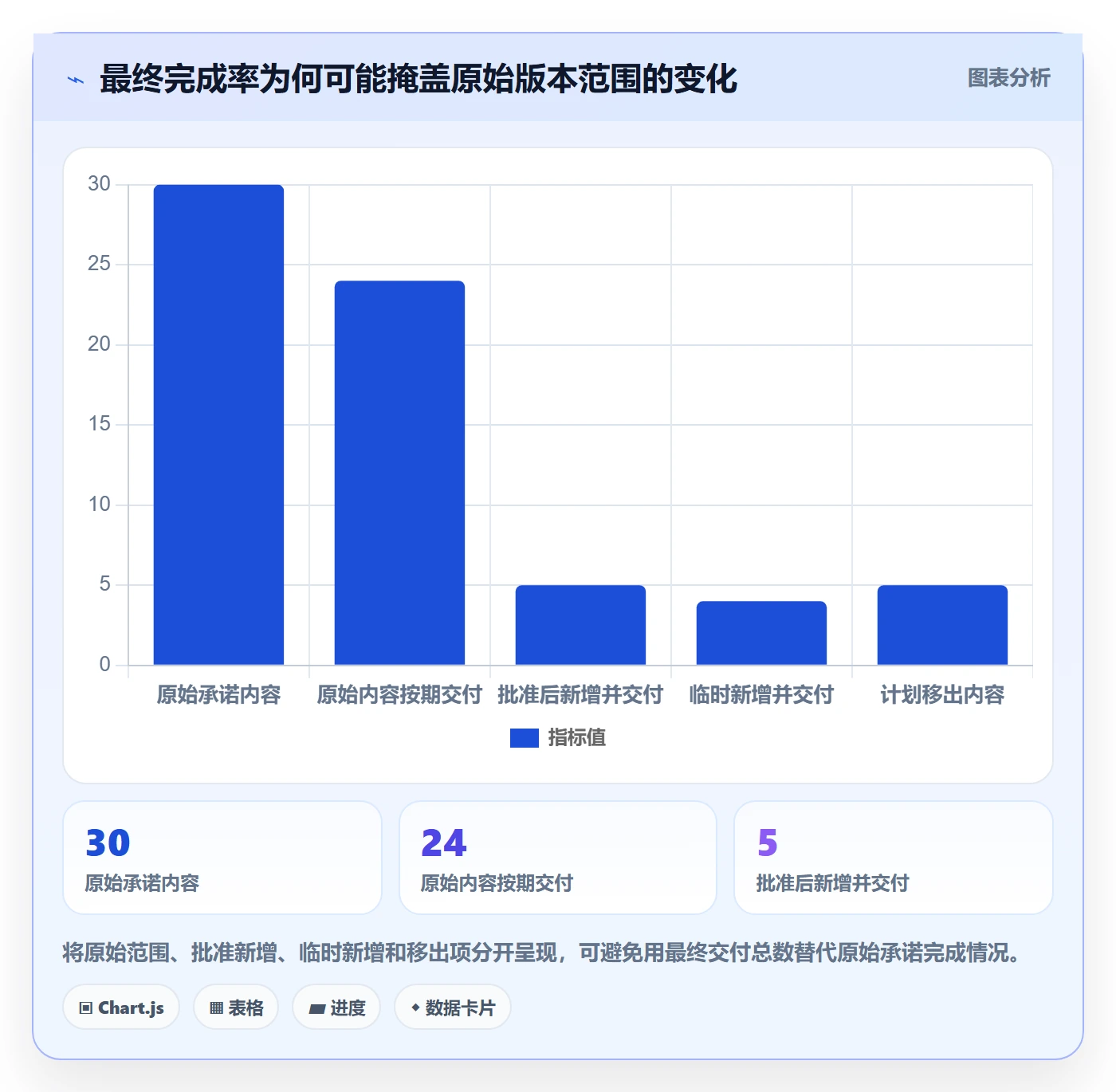
Task: Click the 指标值 legend label
Action: pos(577,738)
